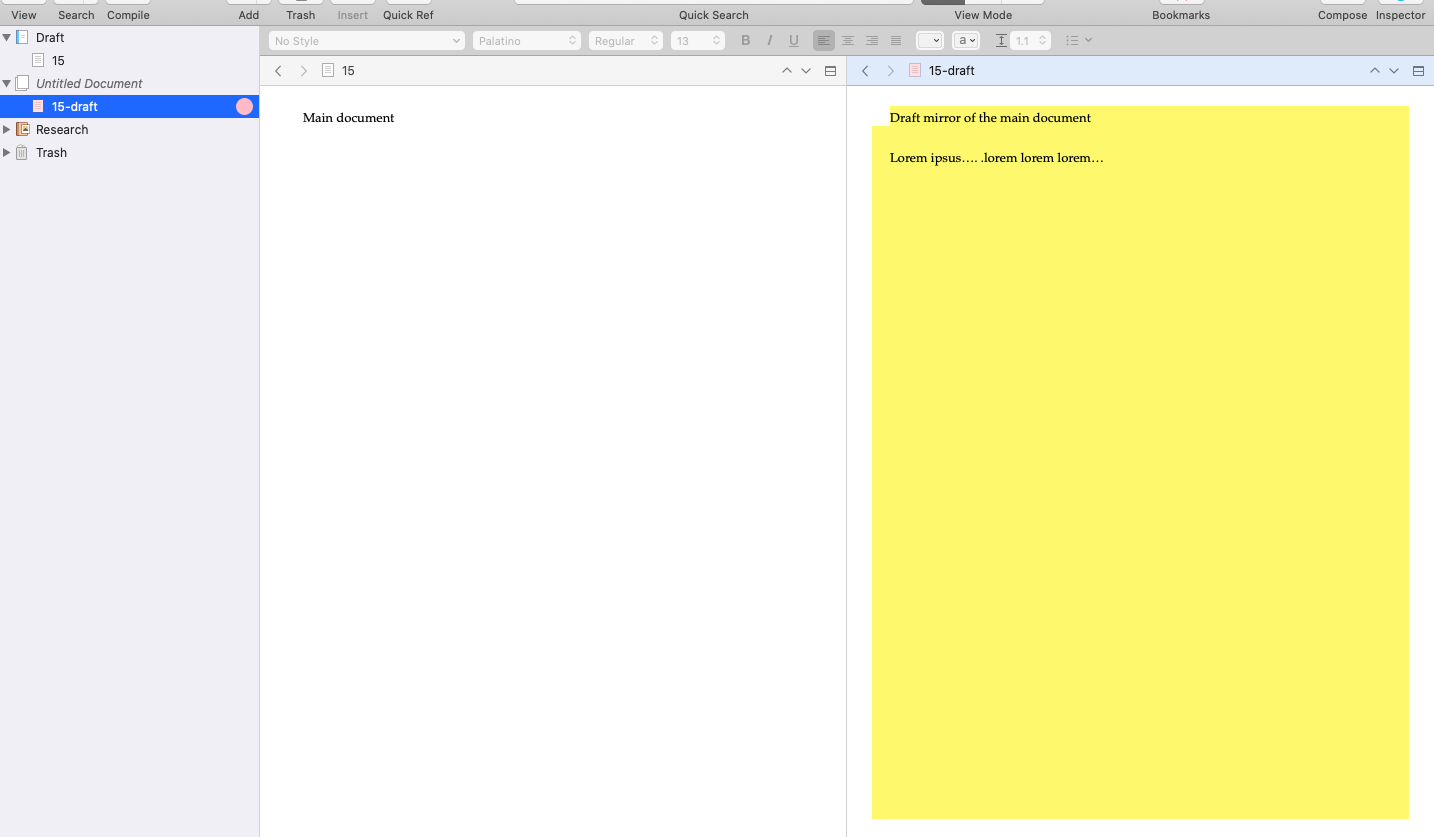Select document 15 in the binder
The width and height of the screenshot is (1434, 837).
pos(130,60)
